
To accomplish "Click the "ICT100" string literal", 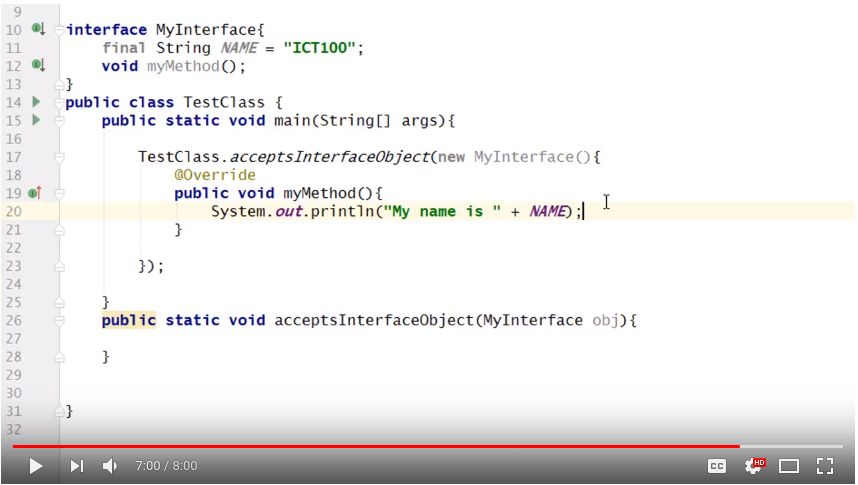I will (x=320, y=48).
